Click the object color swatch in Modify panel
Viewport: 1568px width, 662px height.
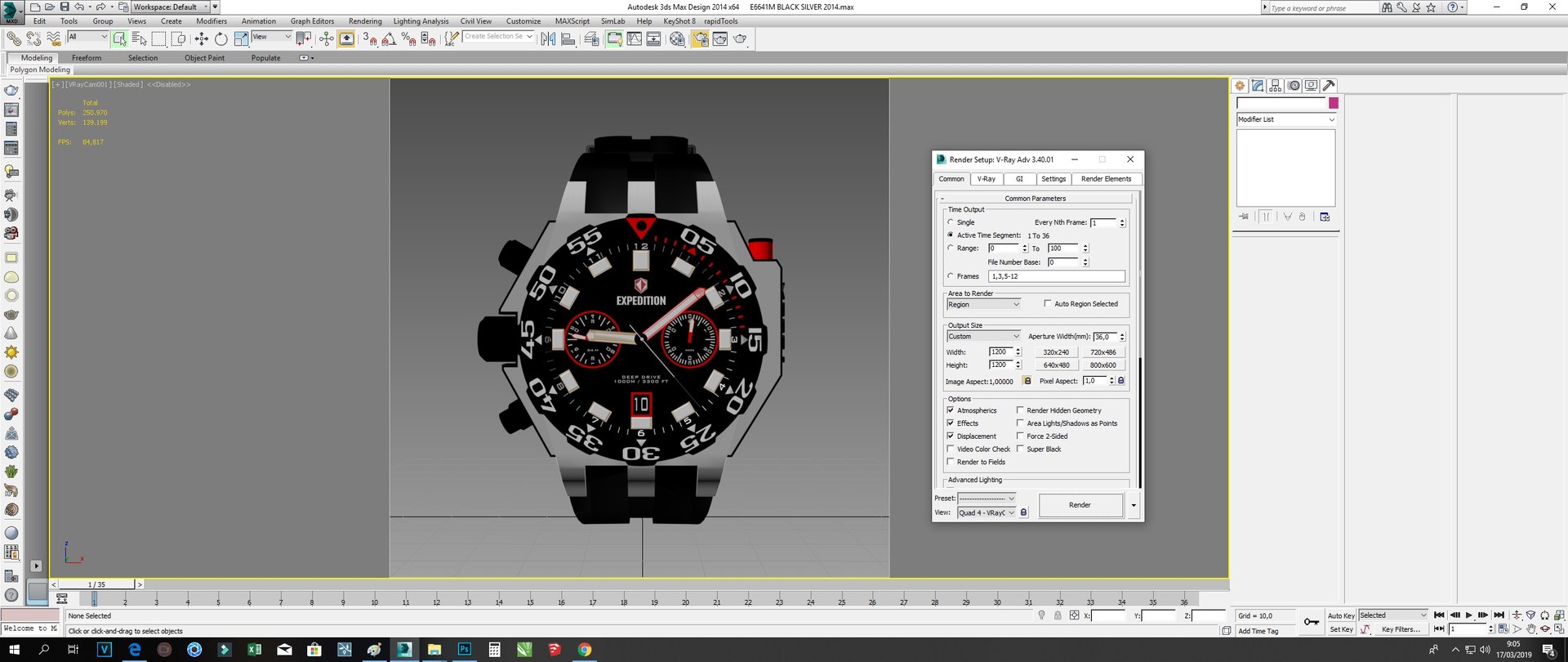pos(1334,103)
